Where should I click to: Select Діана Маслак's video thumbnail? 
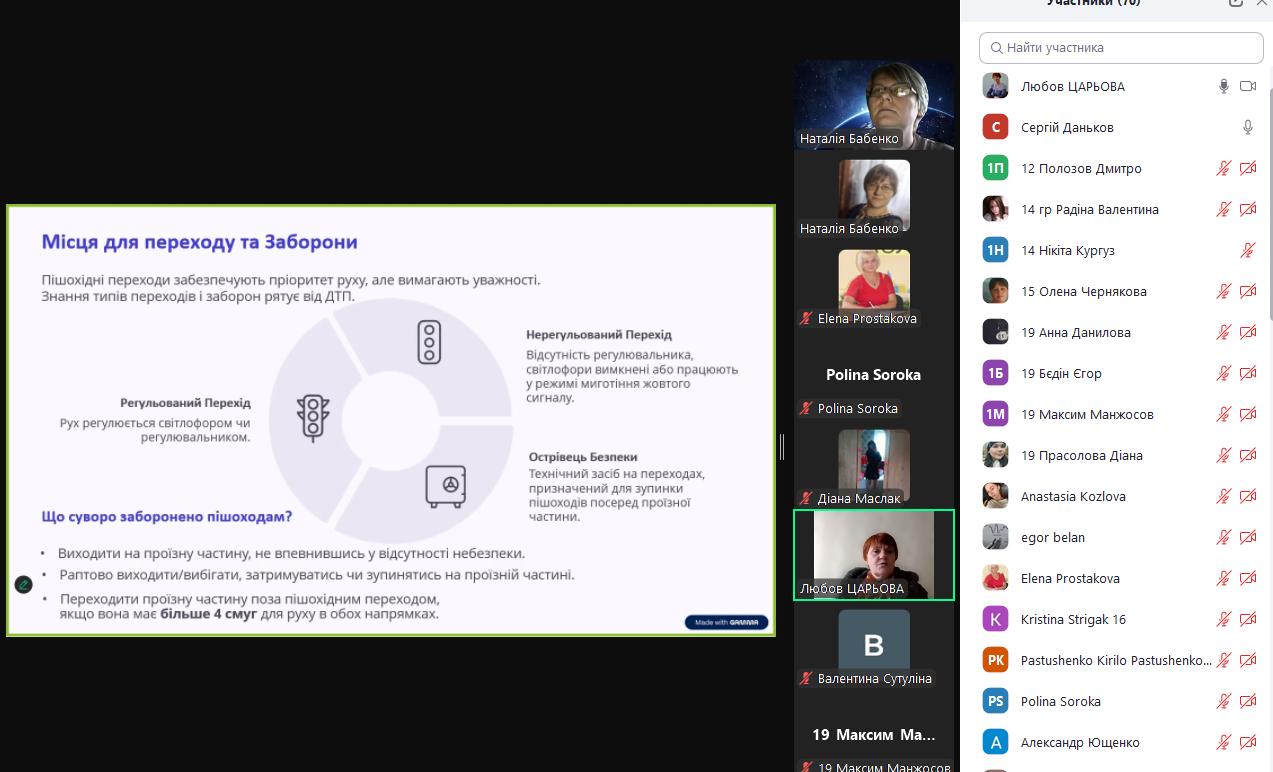873,466
